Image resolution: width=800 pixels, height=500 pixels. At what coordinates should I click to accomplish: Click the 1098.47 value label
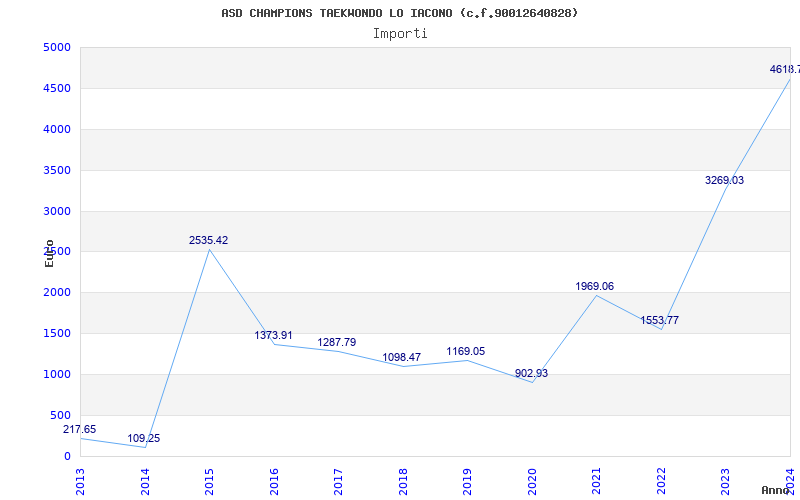(x=402, y=357)
